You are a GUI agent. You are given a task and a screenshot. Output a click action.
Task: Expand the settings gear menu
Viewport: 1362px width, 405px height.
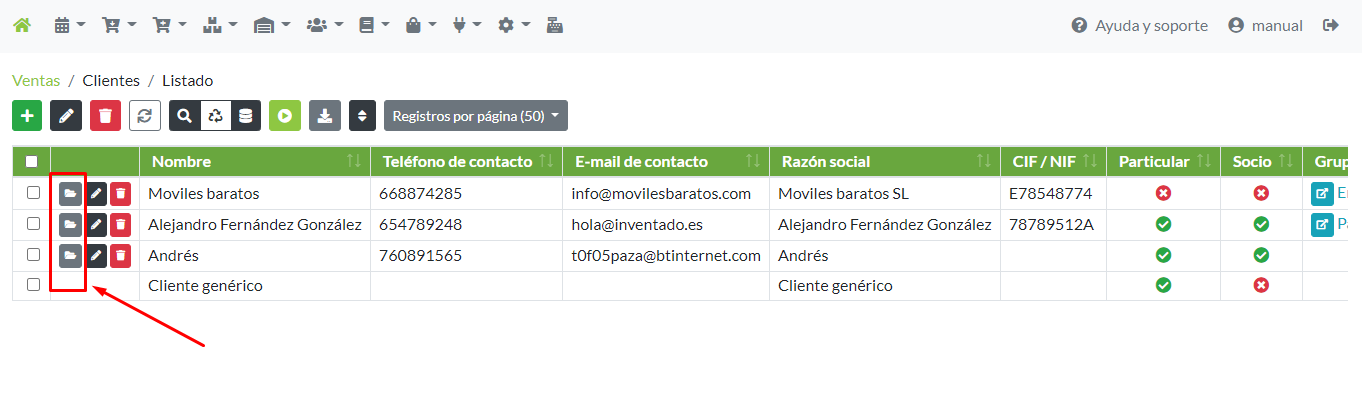click(514, 26)
